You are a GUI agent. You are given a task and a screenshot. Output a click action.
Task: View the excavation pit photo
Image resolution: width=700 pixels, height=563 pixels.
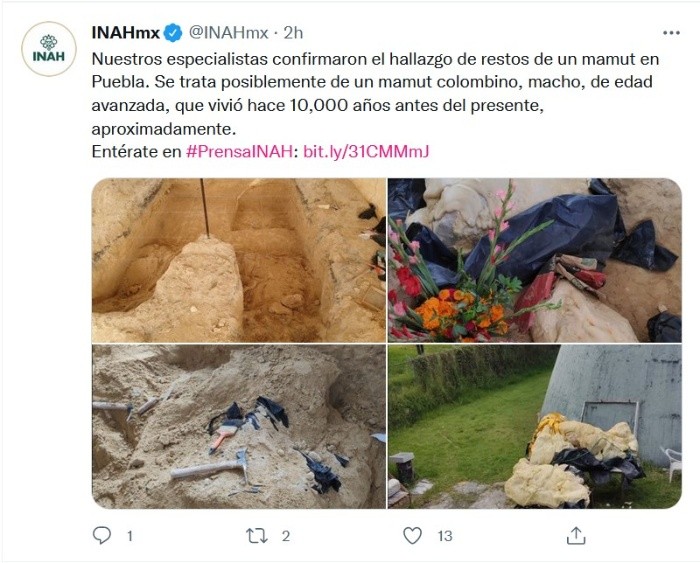click(239, 260)
